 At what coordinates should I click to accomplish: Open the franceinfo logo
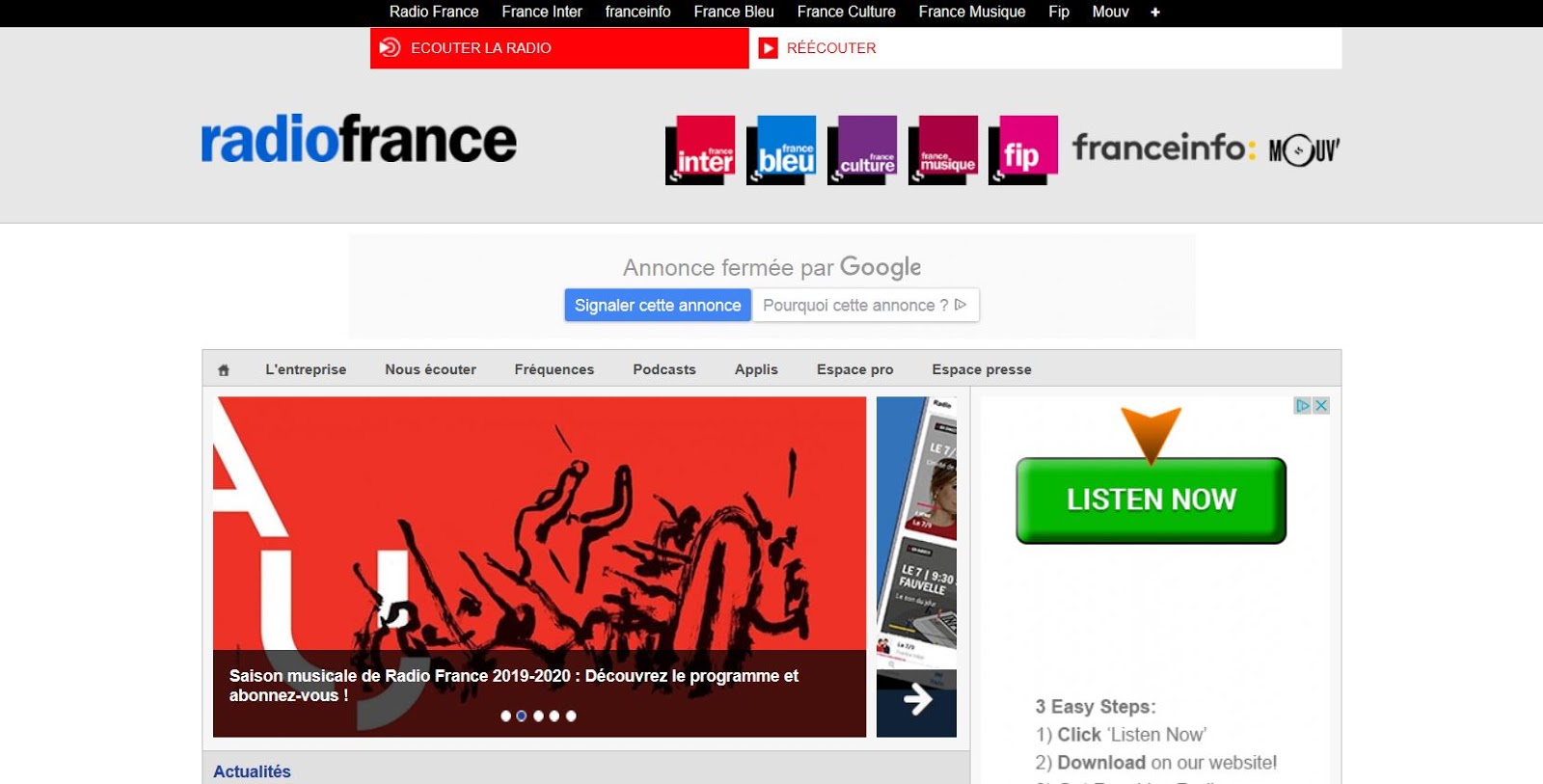point(1164,148)
